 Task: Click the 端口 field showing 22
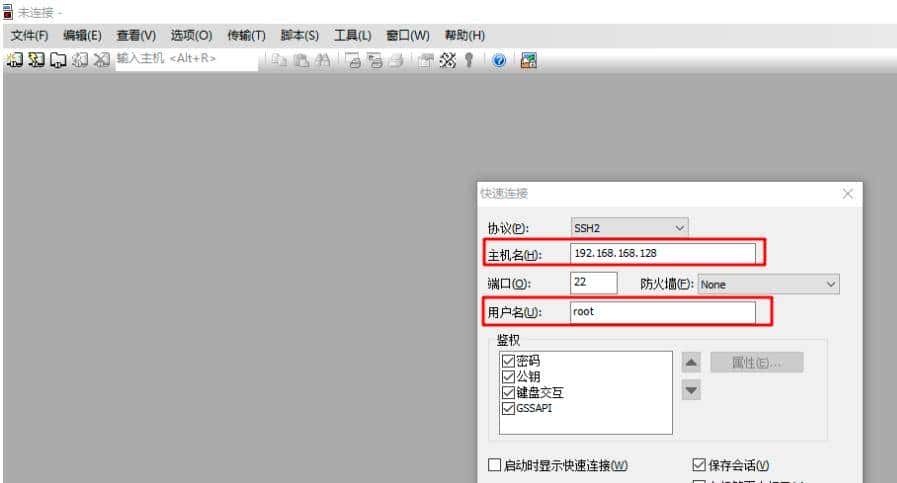point(593,283)
